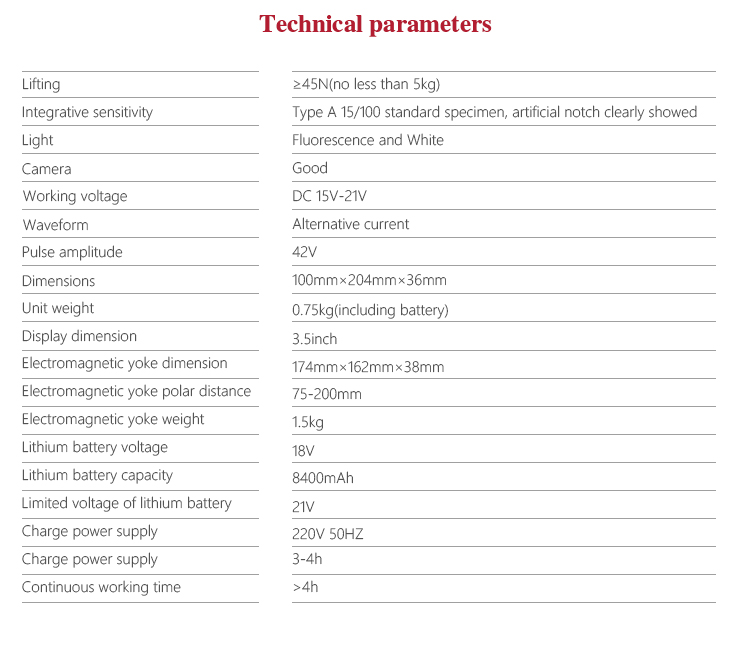Select the Working voltage label
The width and height of the screenshot is (750, 646).
click(75, 196)
